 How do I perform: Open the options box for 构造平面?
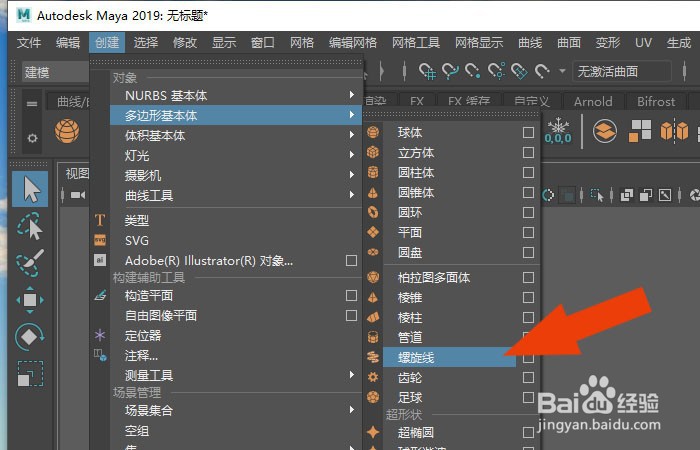point(351,296)
